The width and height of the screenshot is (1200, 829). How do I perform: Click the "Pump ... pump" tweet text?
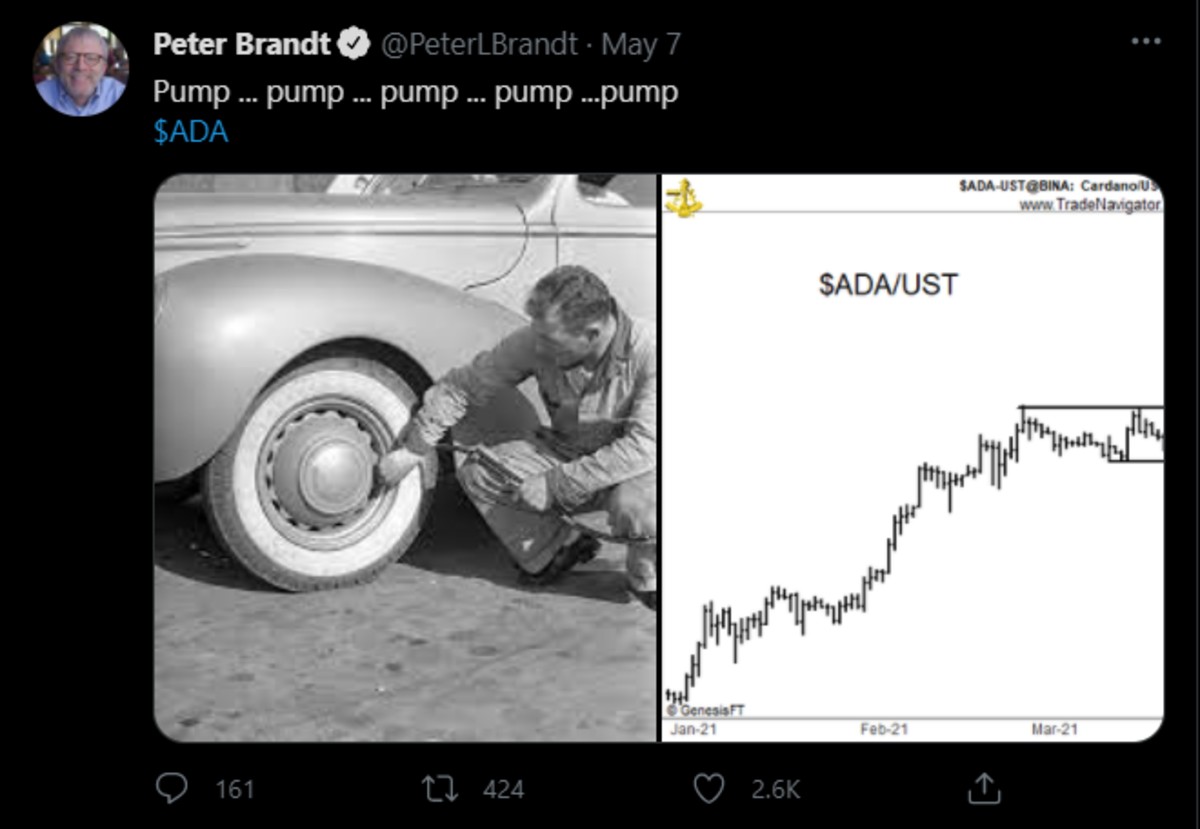pos(415,92)
